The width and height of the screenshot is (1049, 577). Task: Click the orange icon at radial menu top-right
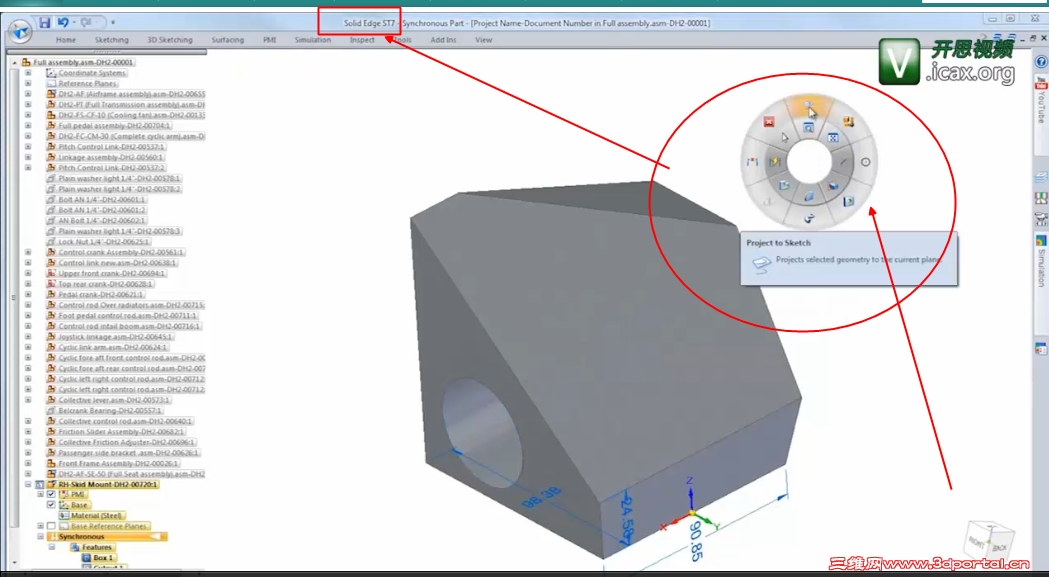[848, 121]
